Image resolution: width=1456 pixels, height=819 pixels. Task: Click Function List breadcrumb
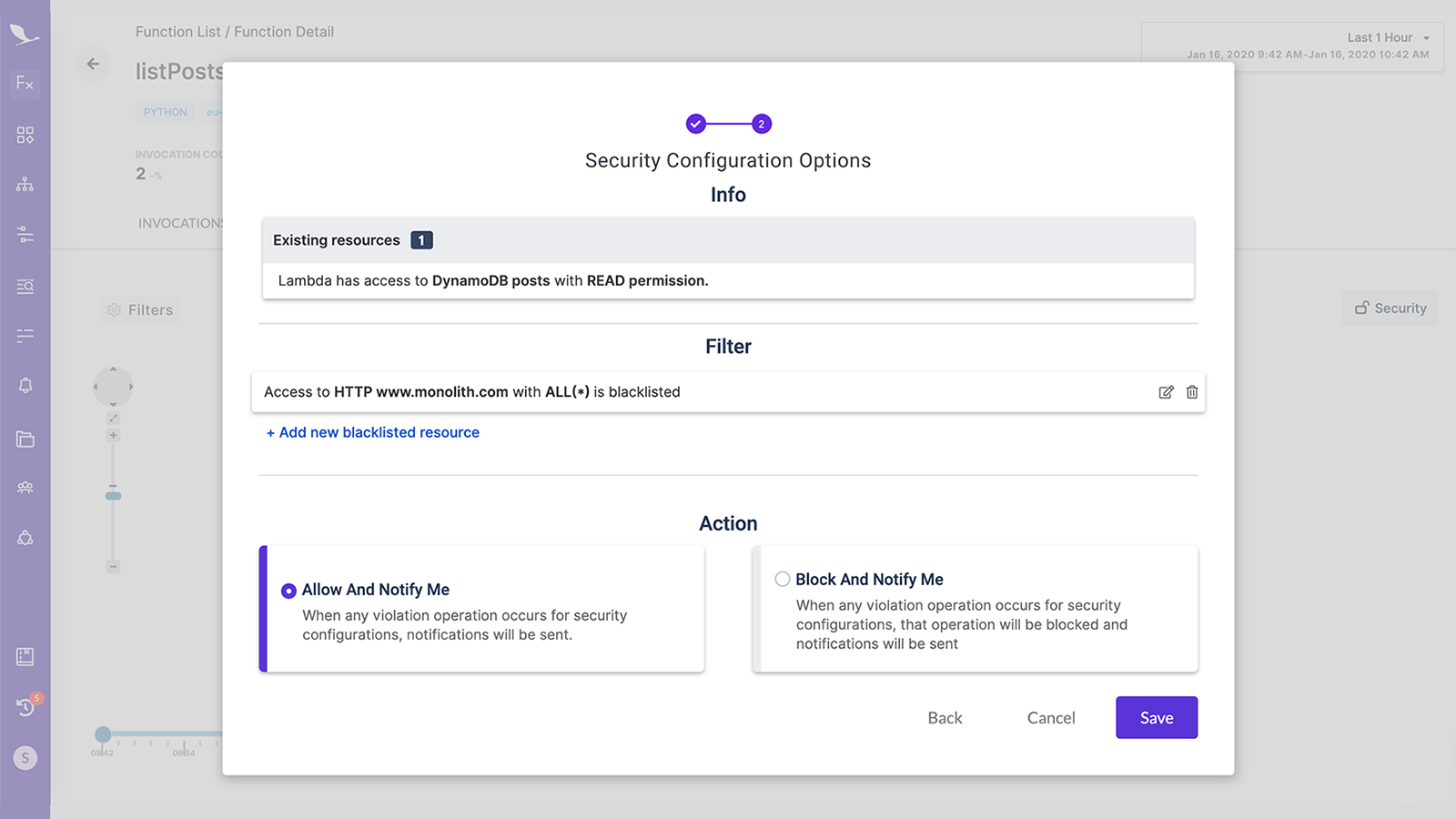[x=177, y=32]
